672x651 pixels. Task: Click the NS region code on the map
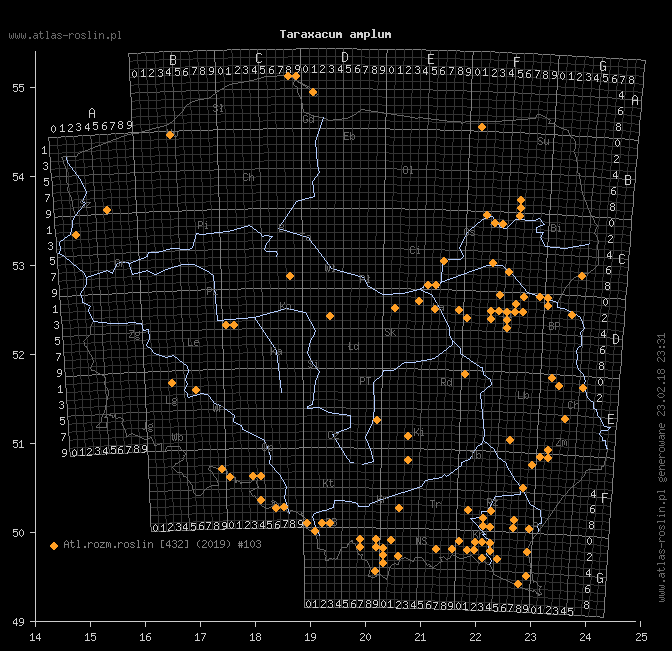coord(421,541)
